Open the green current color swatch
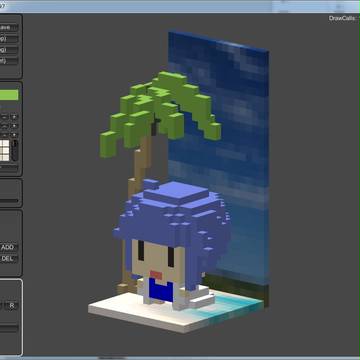The width and height of the screenshot is (360, 360). coord(9,95)
